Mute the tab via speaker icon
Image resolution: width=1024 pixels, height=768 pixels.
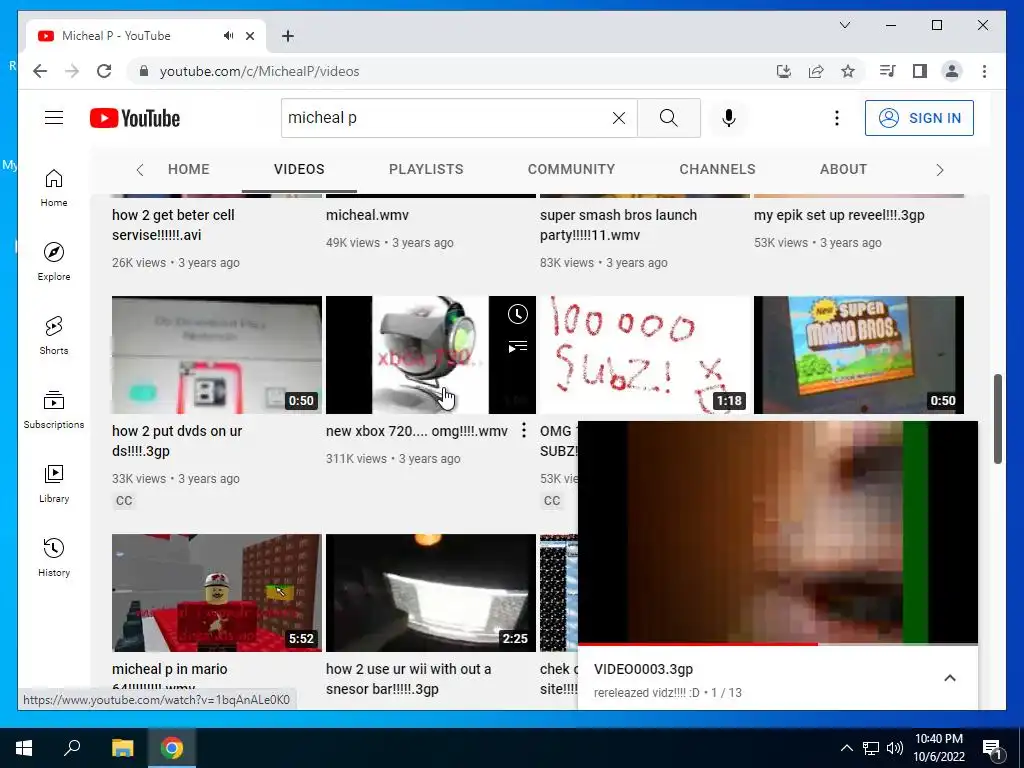[x=228, y=36]
